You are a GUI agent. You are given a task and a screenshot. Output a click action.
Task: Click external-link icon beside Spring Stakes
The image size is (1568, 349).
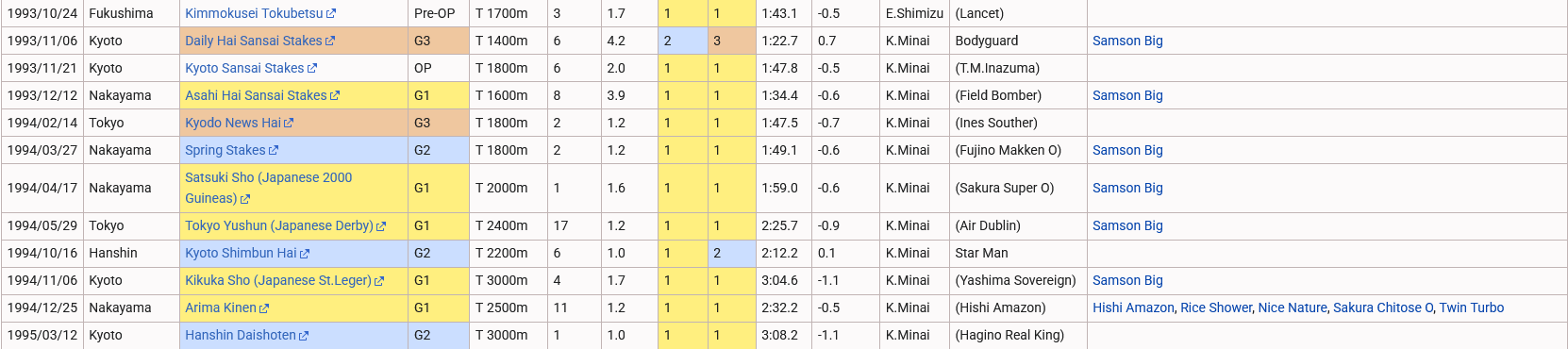click(274, 151)
